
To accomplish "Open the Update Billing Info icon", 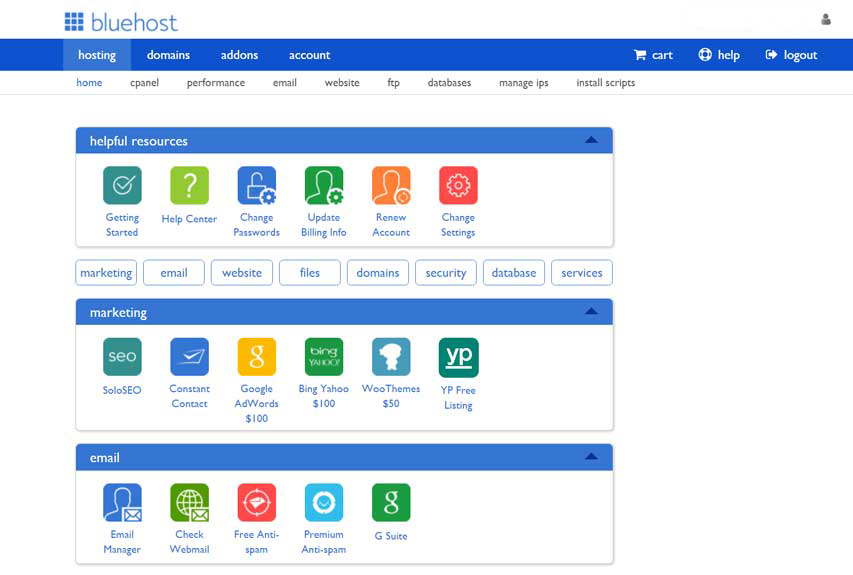I will [324, 186].
